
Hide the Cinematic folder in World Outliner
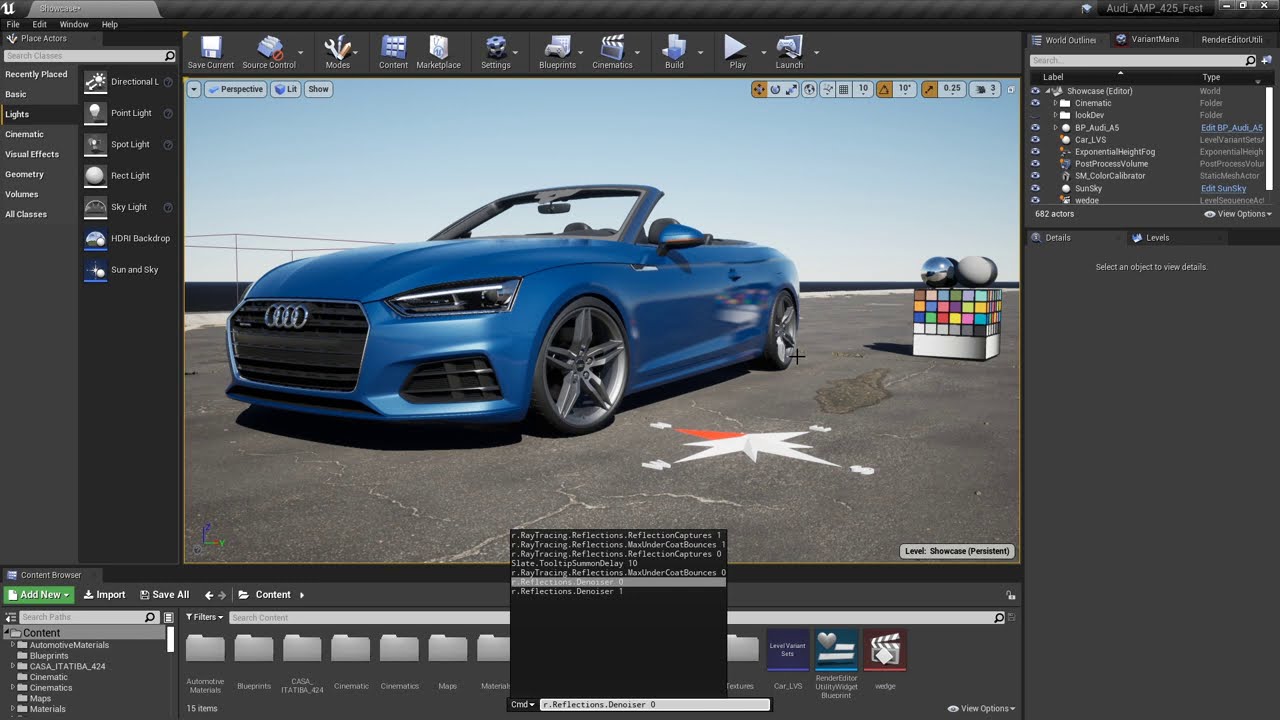(x=1035, y=103)
